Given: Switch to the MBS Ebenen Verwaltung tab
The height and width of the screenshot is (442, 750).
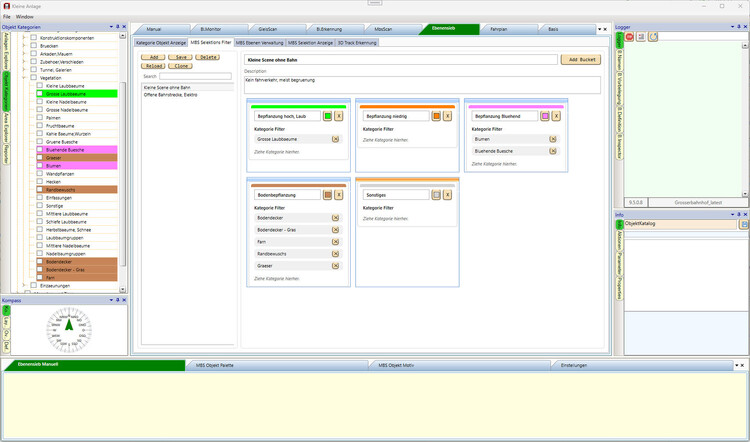Looking at the screenshot, I should click(259, 43).
